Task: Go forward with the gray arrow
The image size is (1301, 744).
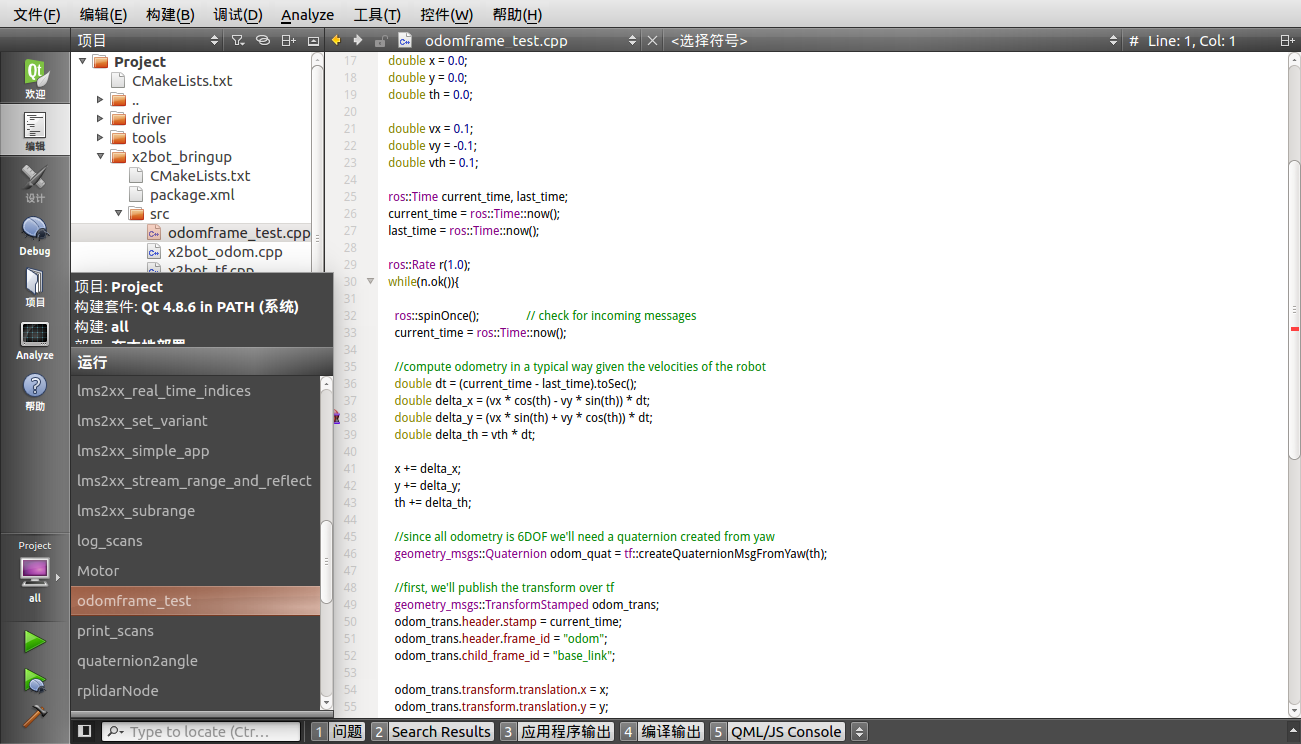Action: click(x=357, y=40)
